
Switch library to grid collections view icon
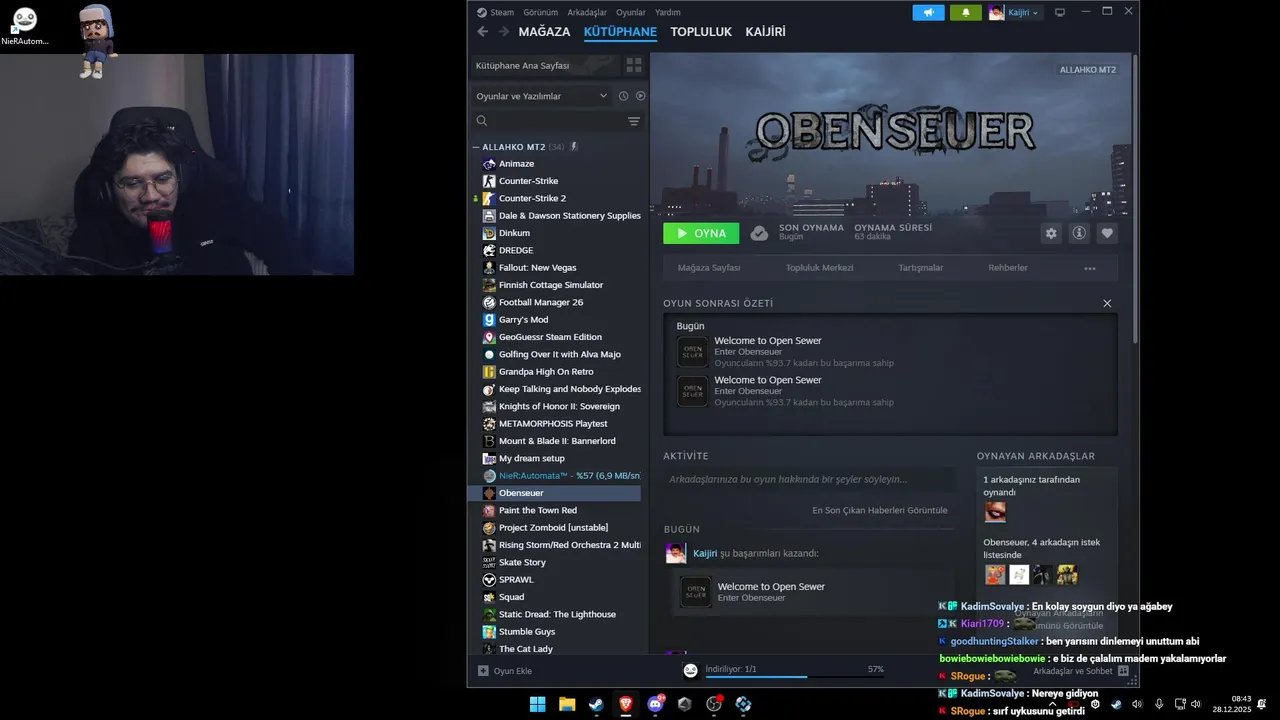click(633, 65)
